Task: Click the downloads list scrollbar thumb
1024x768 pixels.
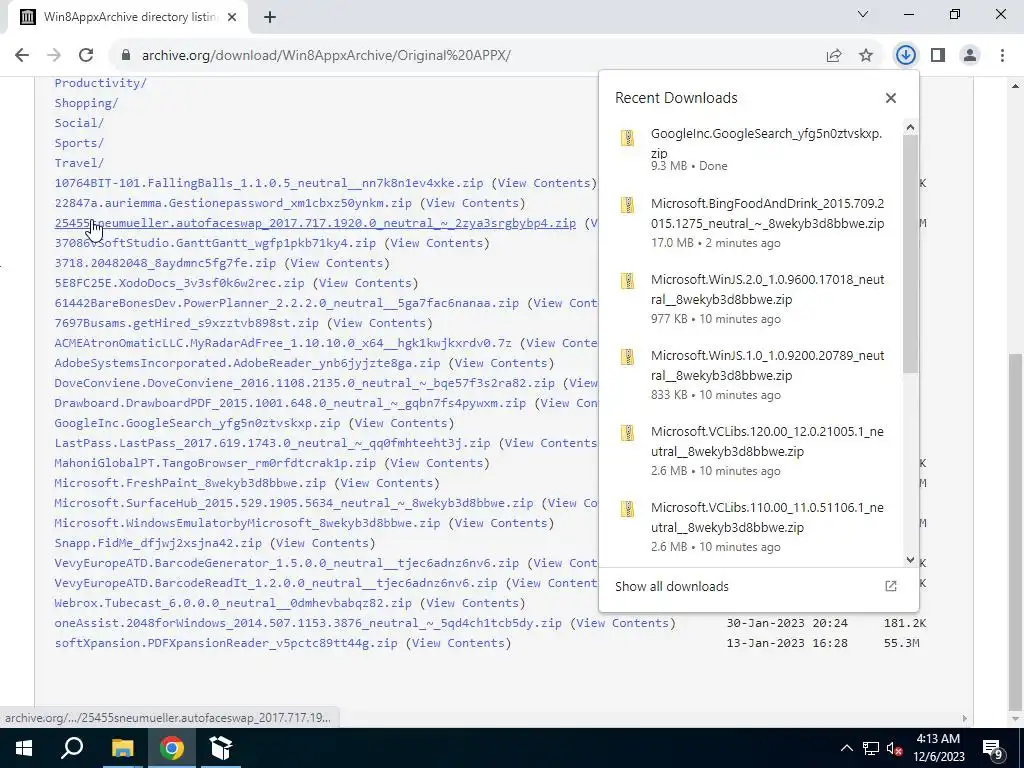Action: point(911,254)
